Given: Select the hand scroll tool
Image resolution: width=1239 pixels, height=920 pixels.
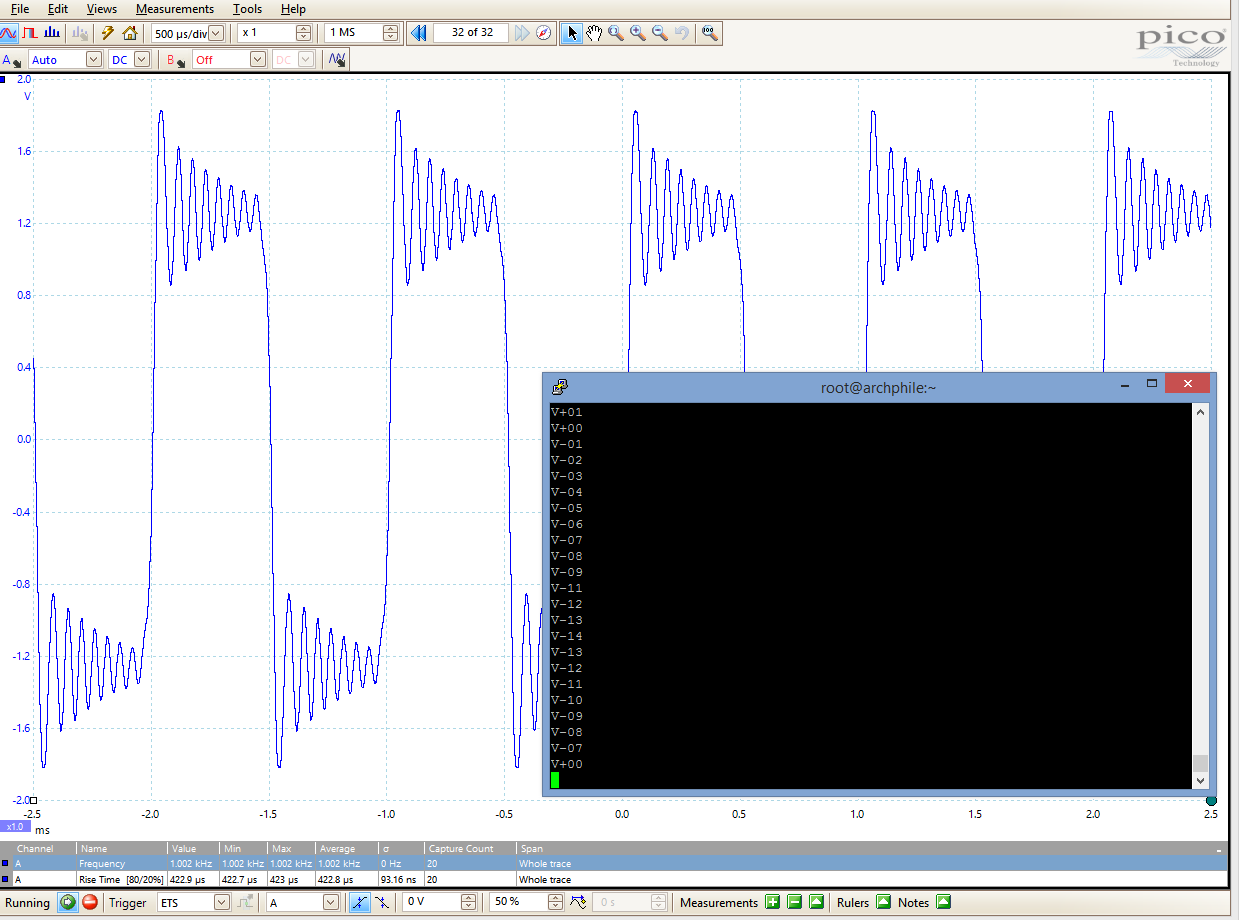Looking at the screenshot, I should [x=594, y=33].
